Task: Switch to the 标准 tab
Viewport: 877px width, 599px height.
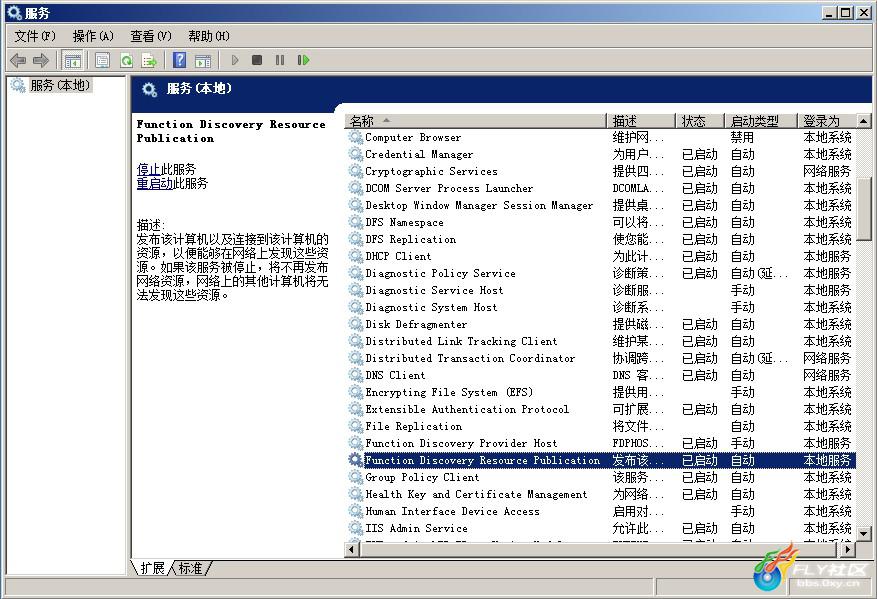Action: pos(190,568)
